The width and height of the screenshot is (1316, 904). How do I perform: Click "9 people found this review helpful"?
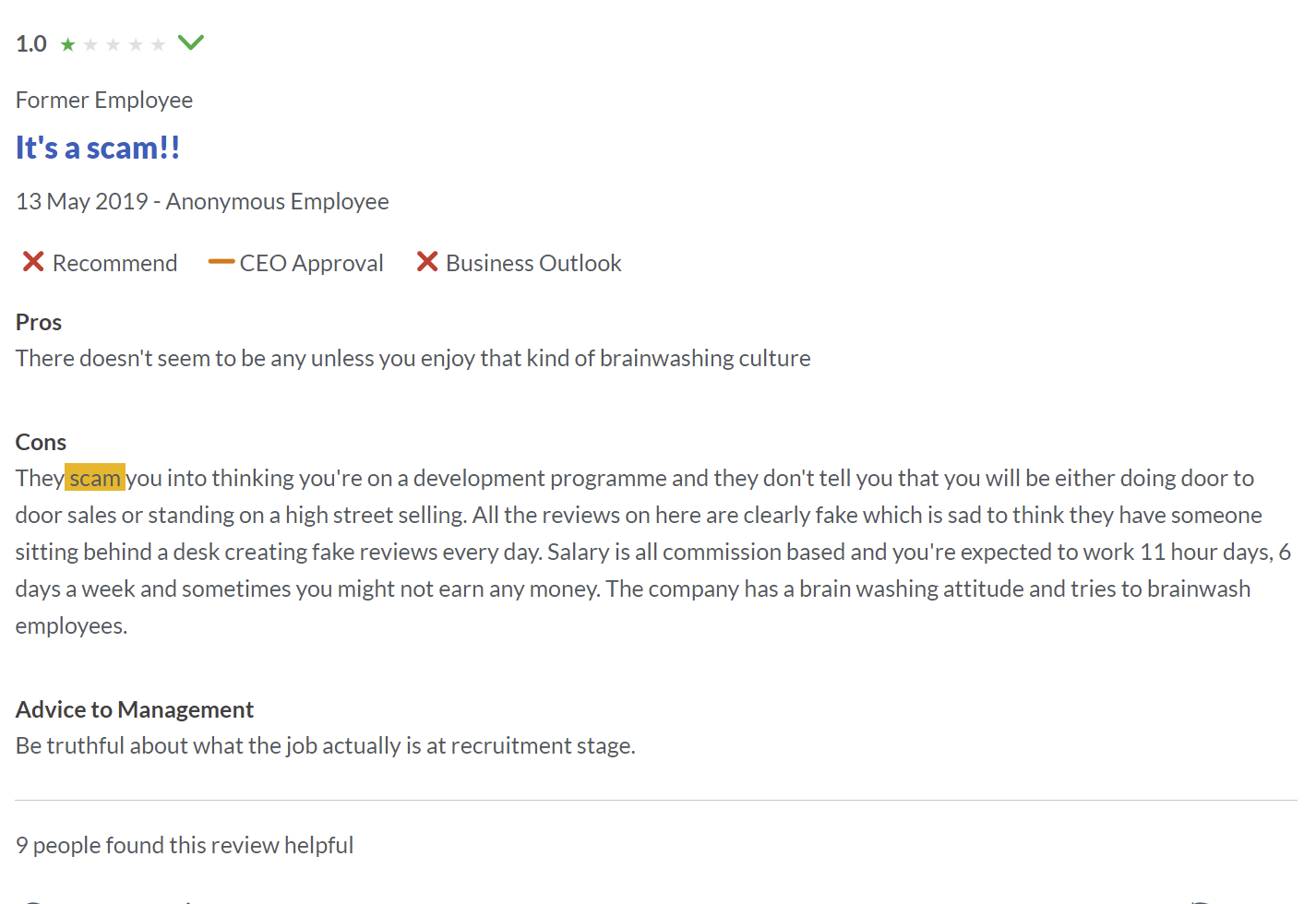pos(185,845)
